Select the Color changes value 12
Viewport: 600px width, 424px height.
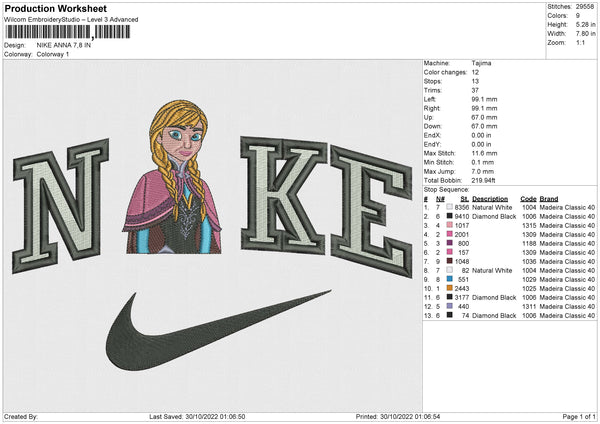tap(475, 72)
